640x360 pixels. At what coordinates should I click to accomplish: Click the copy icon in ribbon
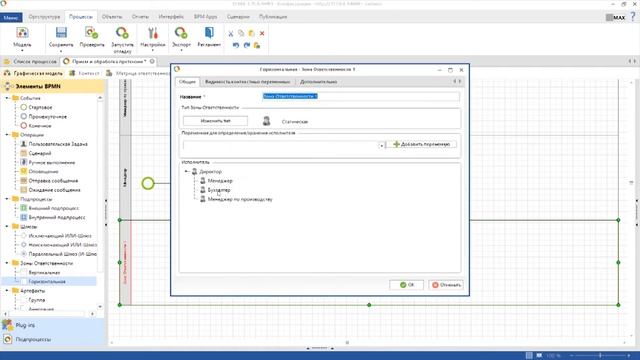[x=241, y=33]
